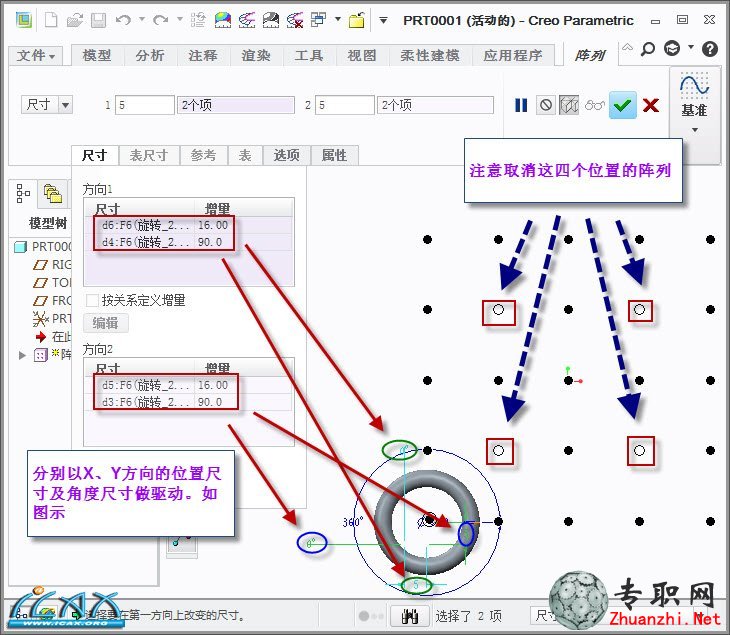Image resolution: width=730 pixels, height=635 pixels.
Task: Click the windows switch icon
Action: point(318,20)
